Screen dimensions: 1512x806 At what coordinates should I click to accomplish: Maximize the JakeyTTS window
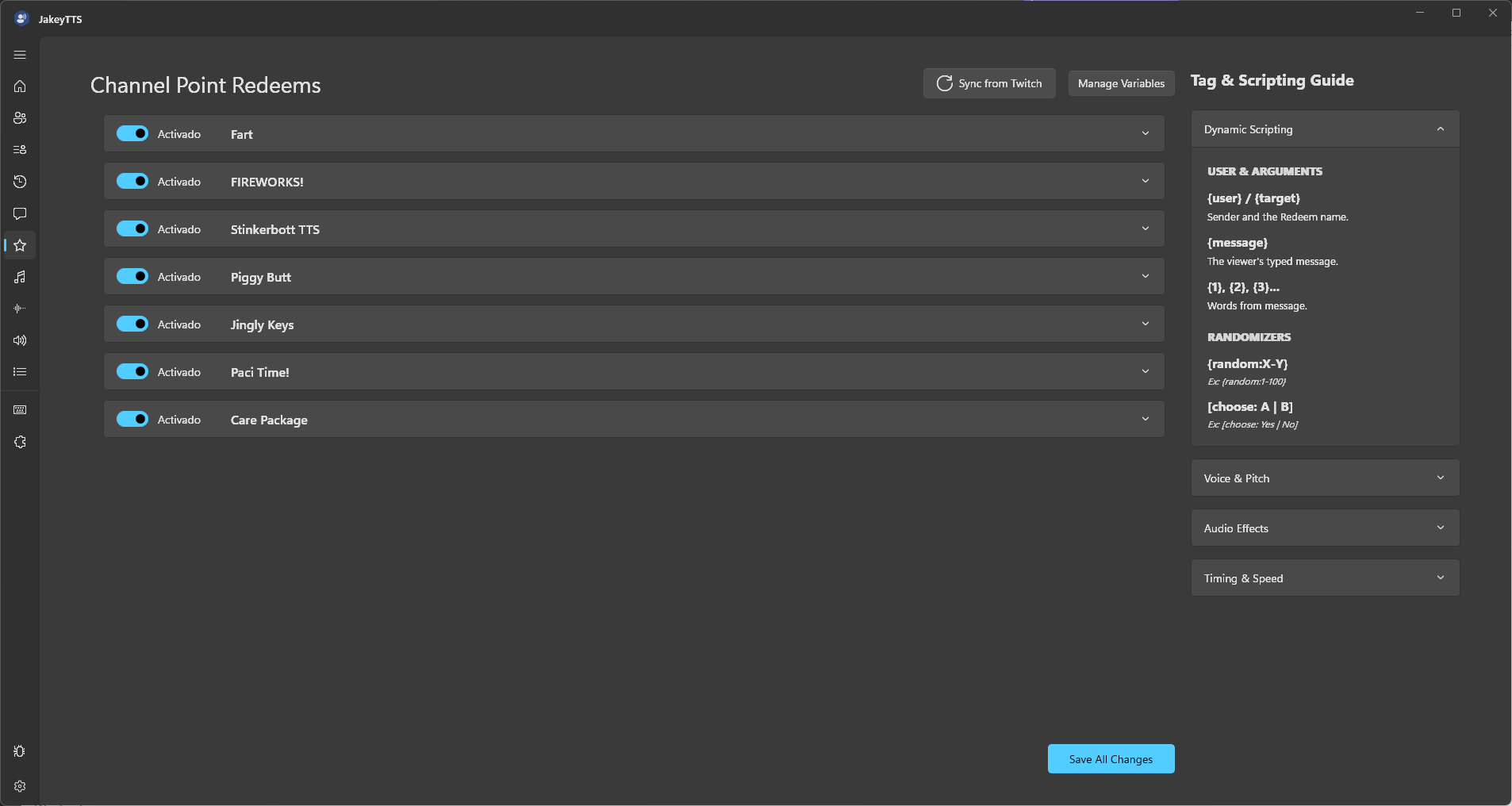[1456, 13]
